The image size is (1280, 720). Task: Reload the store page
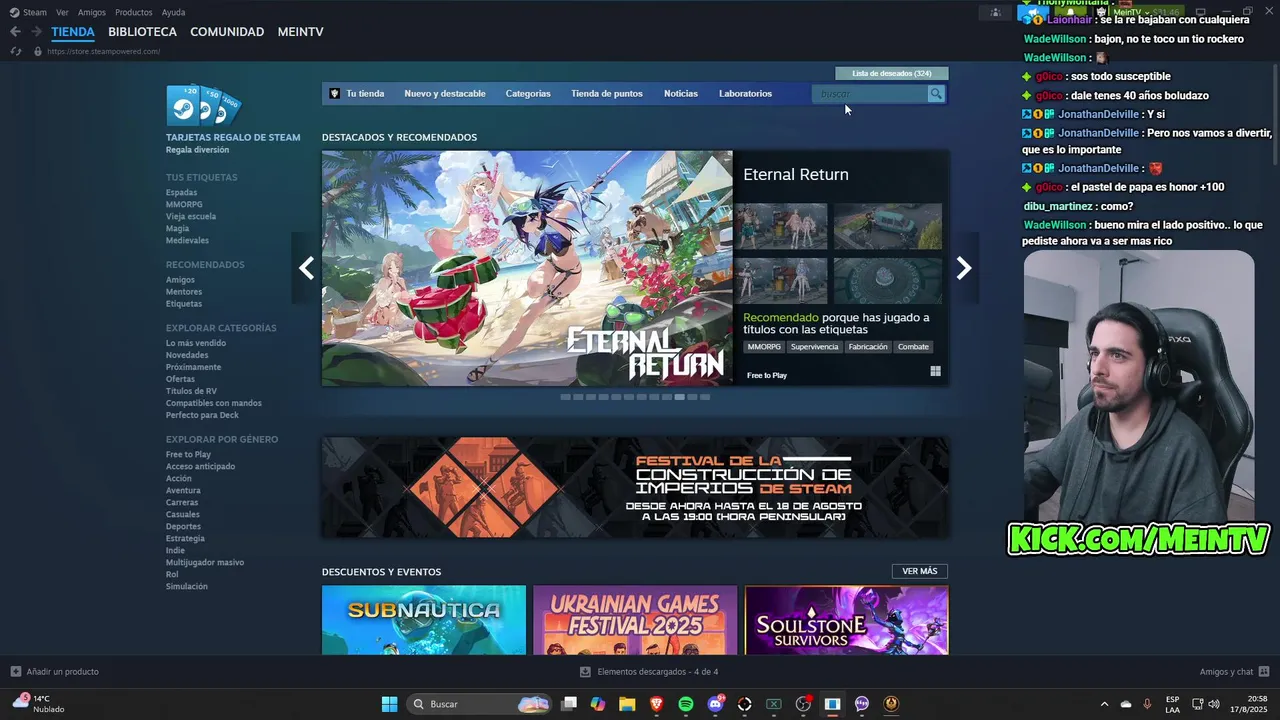click(x=15, y=51)
